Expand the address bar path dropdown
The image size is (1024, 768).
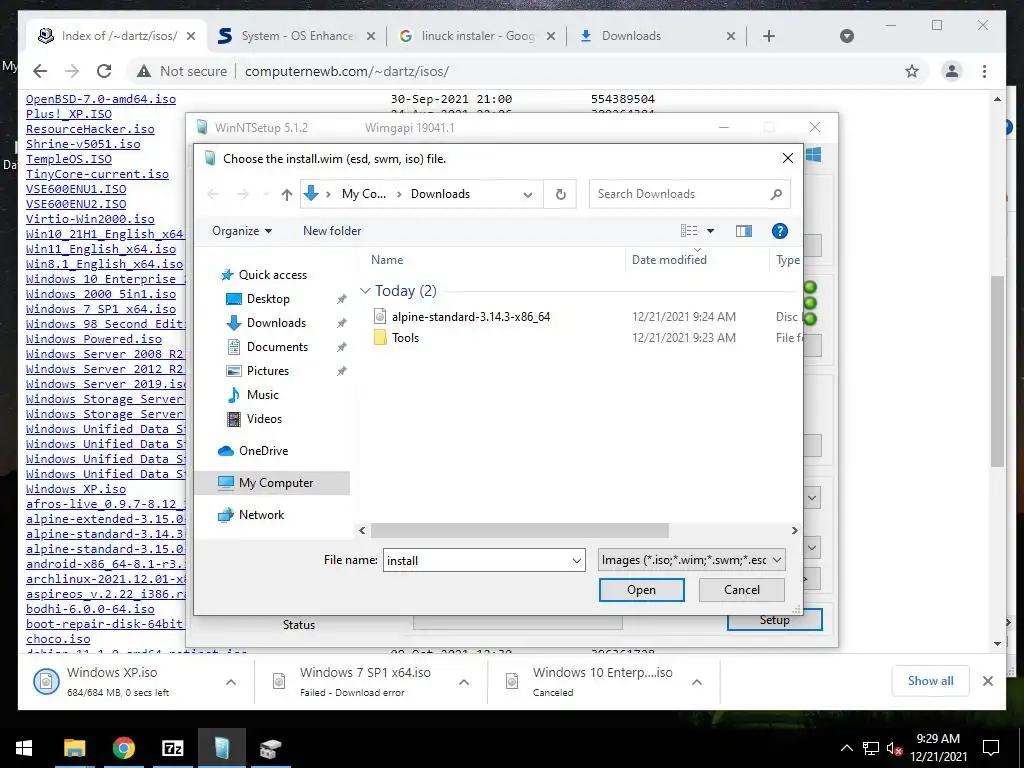pos(528,194)
